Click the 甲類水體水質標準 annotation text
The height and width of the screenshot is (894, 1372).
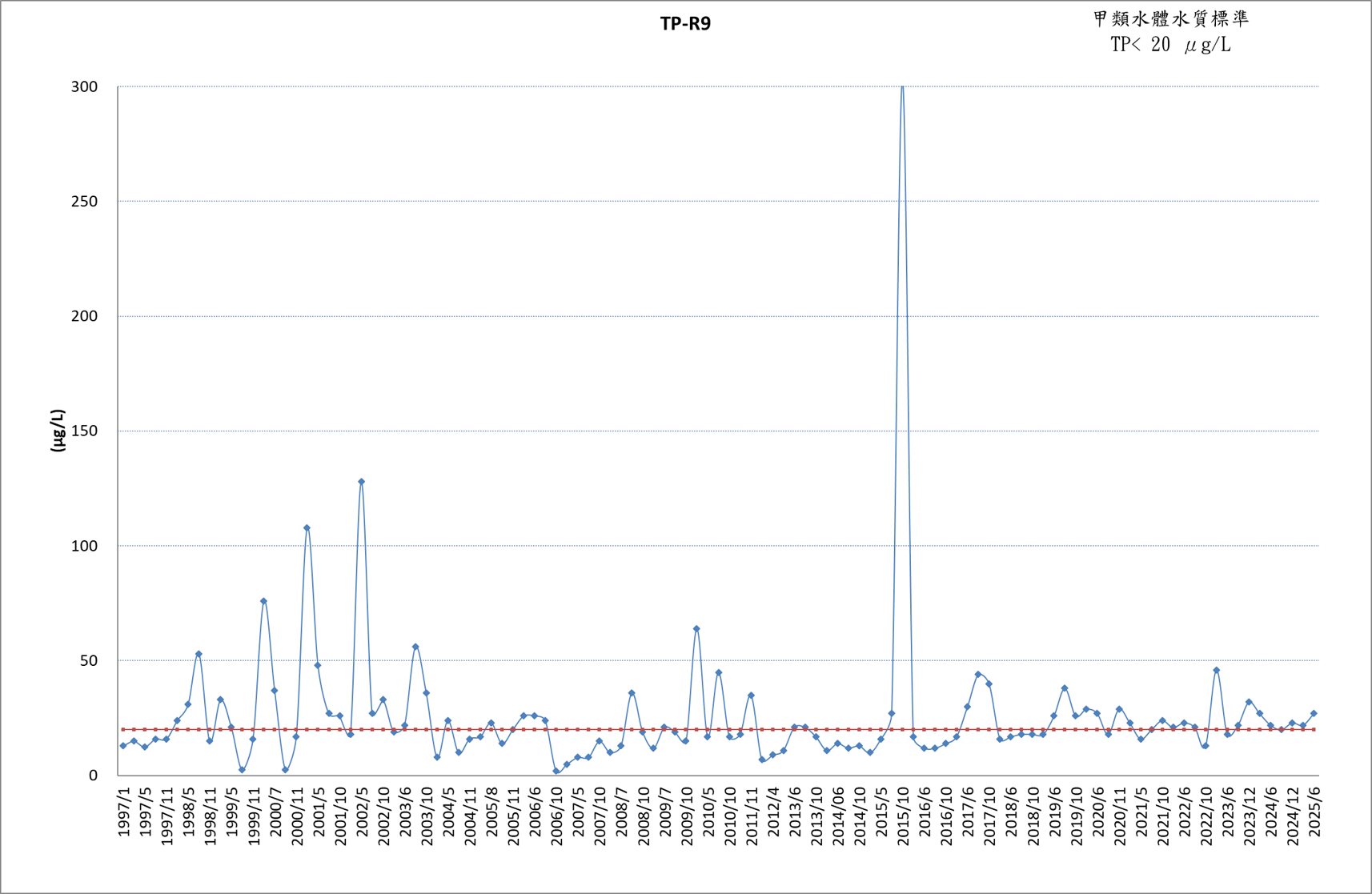click(x=1170, y=19)
